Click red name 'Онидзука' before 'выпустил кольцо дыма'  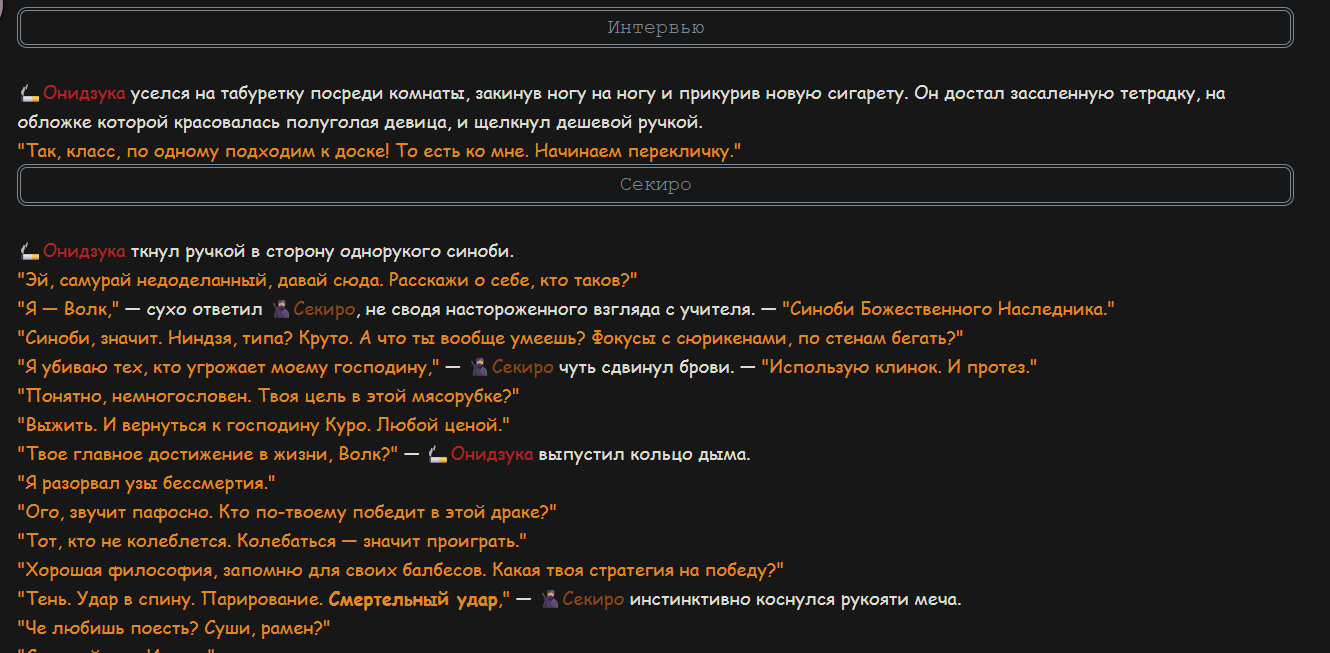pyautogui.click(x=492, y=454)
